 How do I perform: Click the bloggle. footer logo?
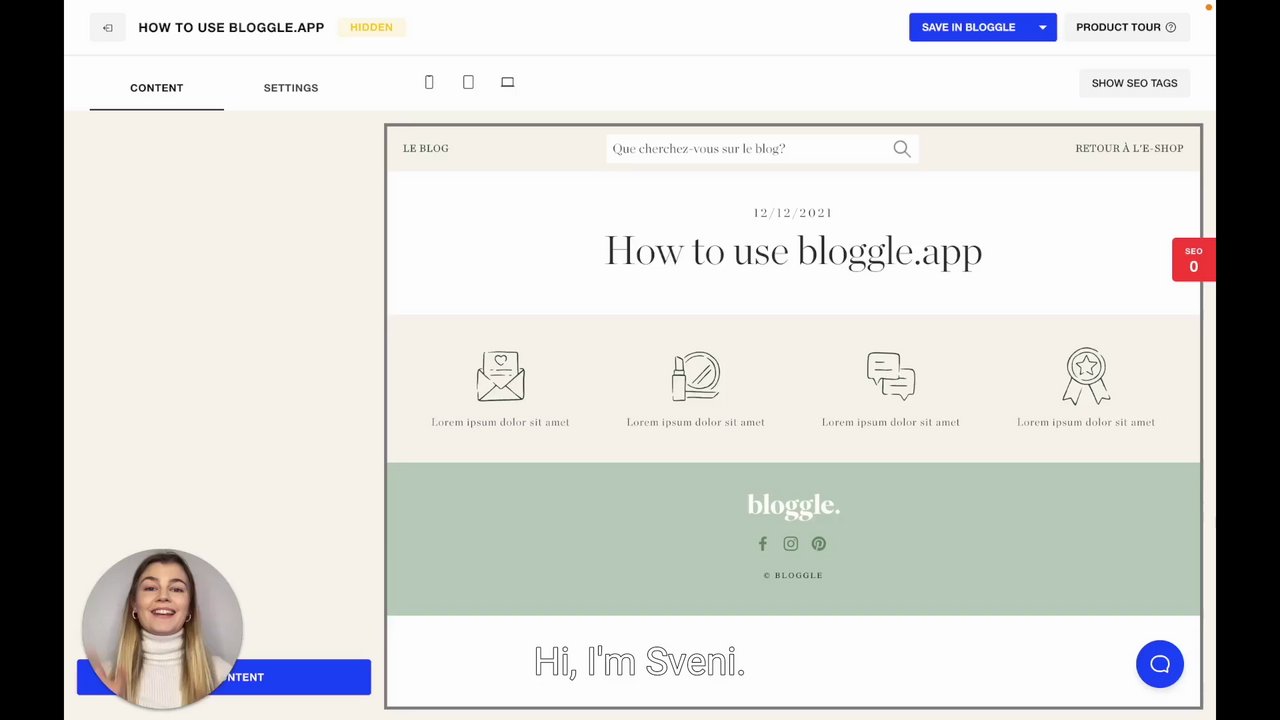[794, 506]
